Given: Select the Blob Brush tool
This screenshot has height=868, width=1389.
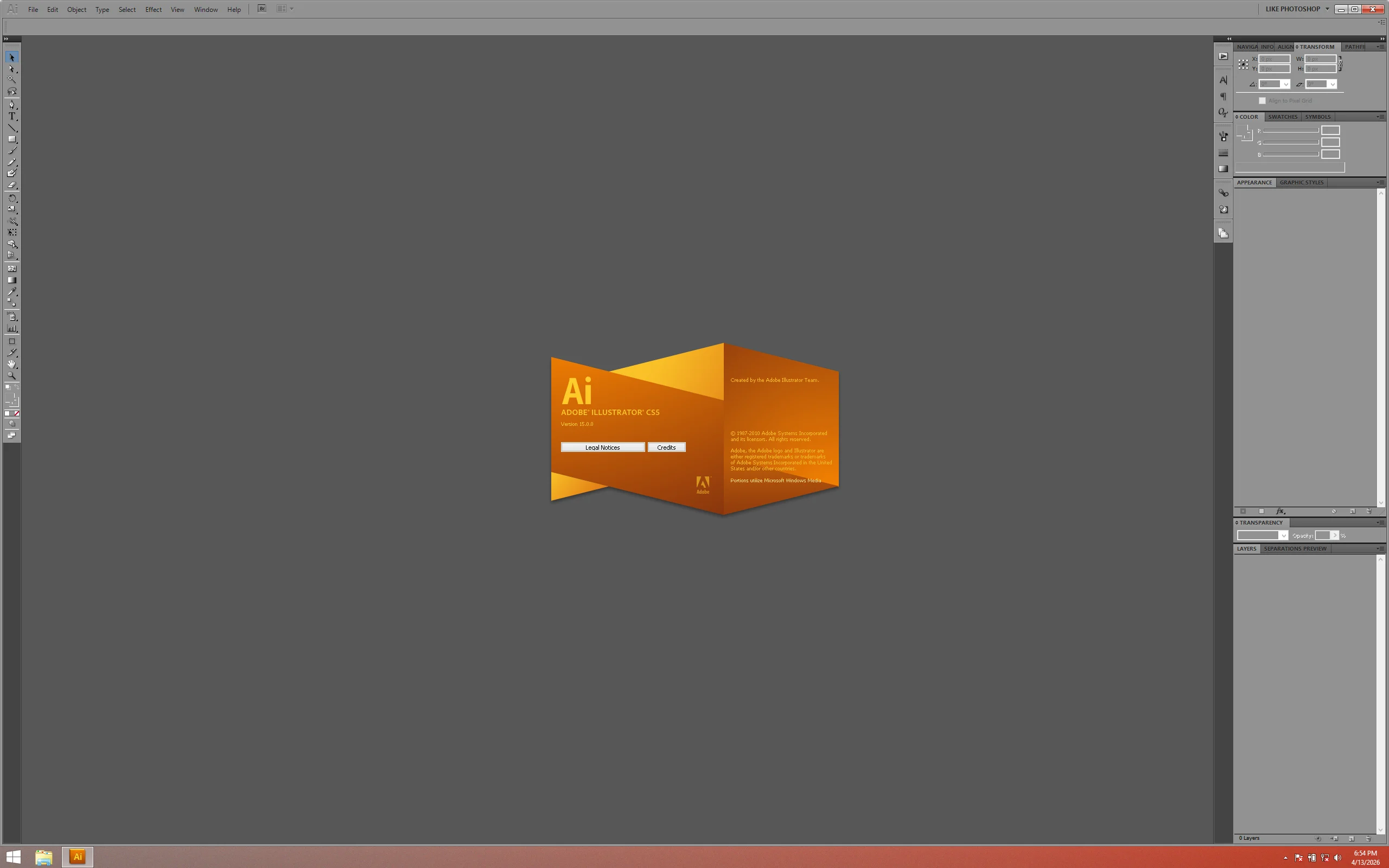Looking at the screenshot, I should coord(11,174).
